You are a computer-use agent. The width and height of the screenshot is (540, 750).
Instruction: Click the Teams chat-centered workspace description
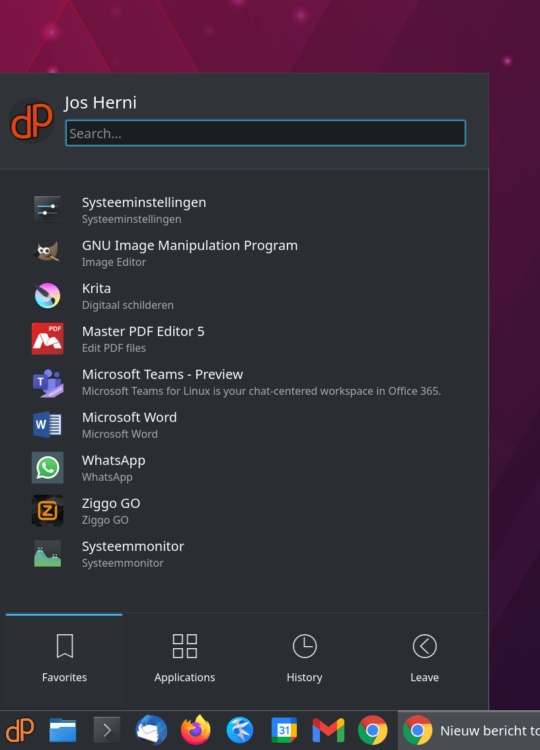[x=261, y=391]
